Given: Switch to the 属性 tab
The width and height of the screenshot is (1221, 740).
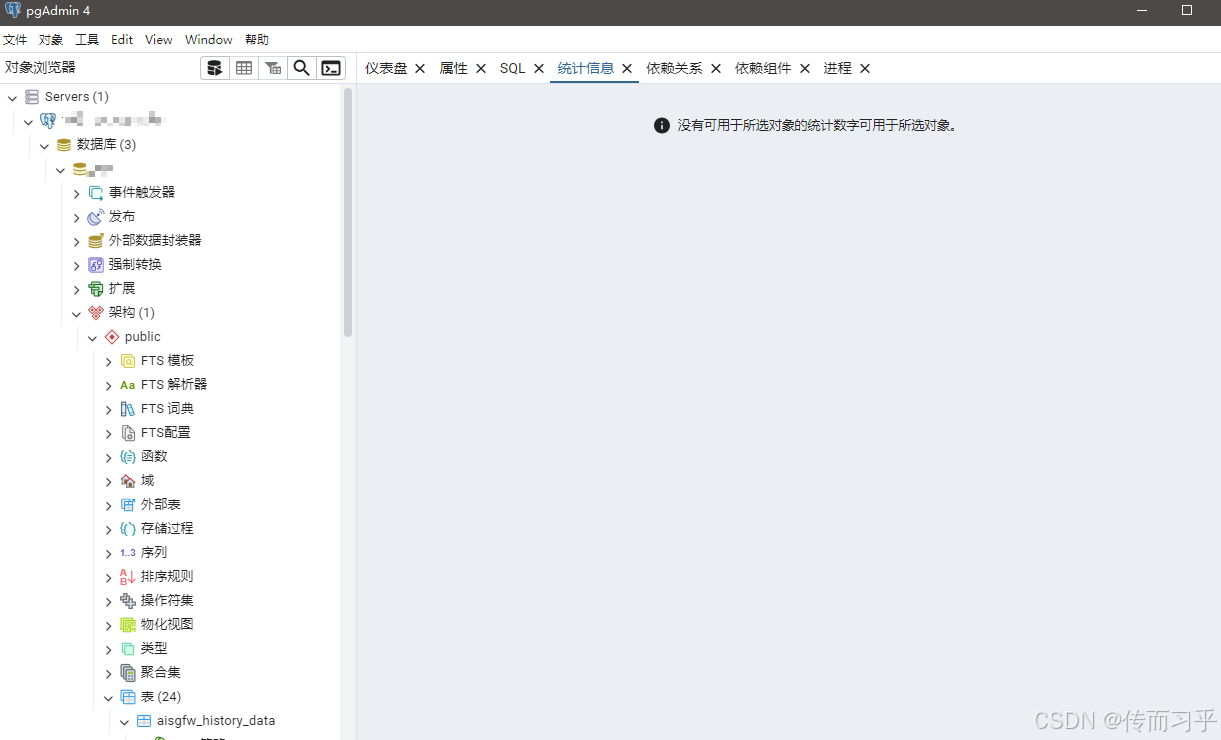Looking at the screenshot, I should coord(454,68).
